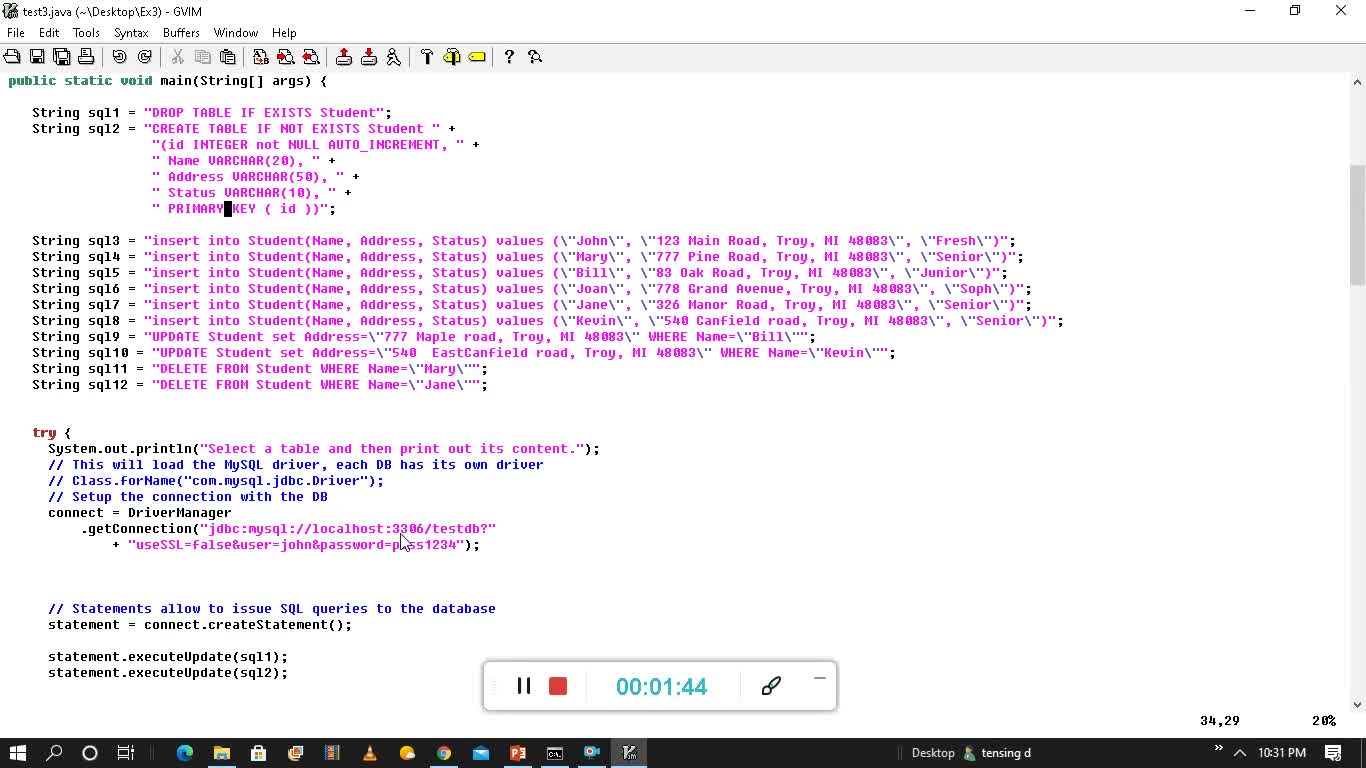Undo the last change
Viewport: 1366px width, 768px height.
[x=119, y=57]
